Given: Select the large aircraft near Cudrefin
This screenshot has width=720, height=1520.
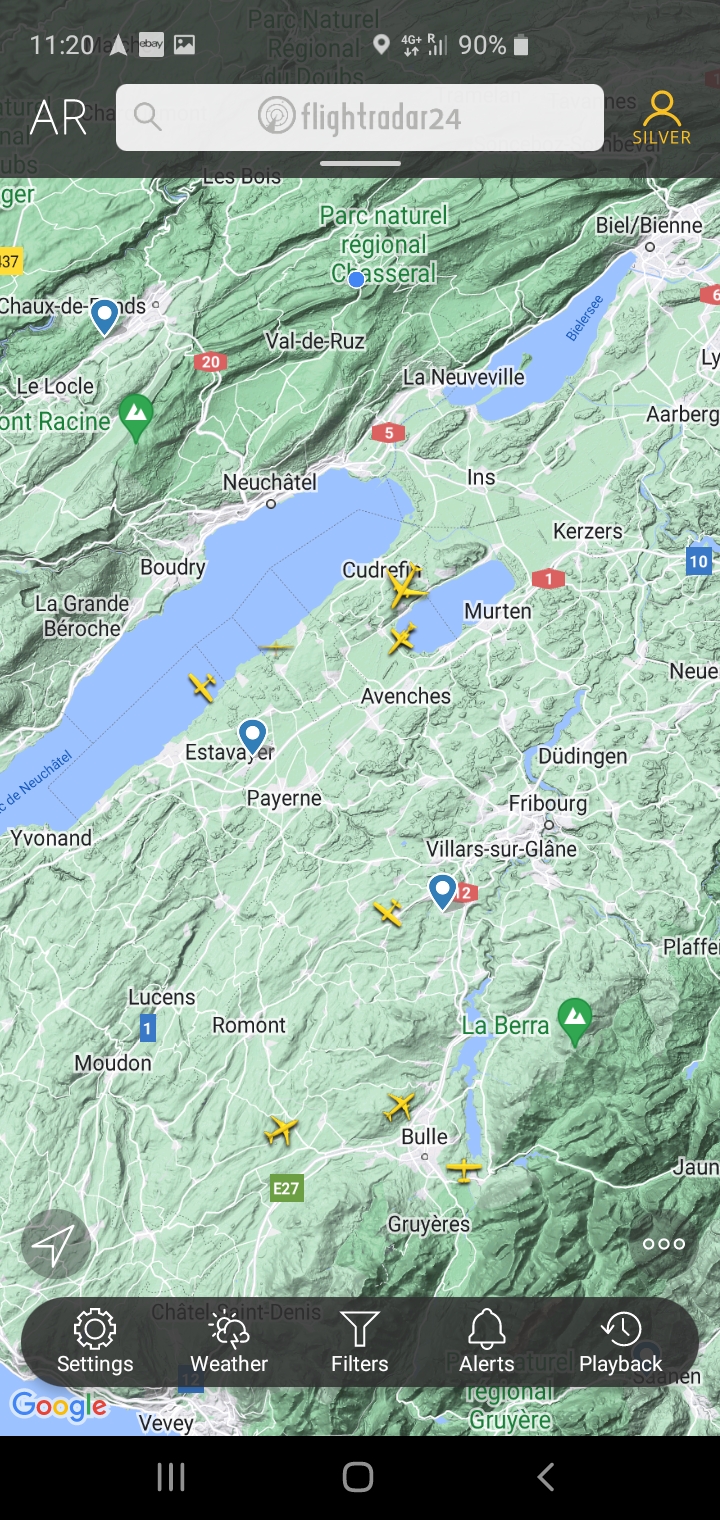Looking at the screenshot, I should point(406,587).
